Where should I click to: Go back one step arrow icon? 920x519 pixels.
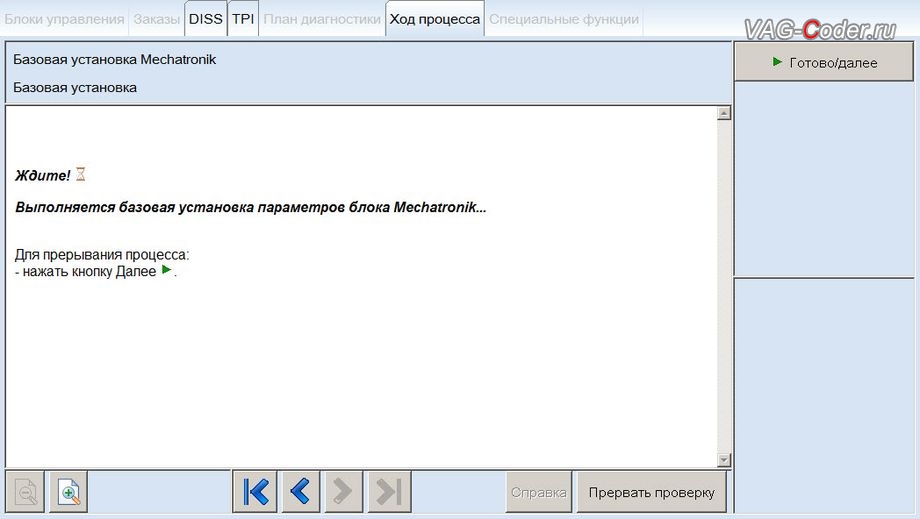click(x=300, y=491)
